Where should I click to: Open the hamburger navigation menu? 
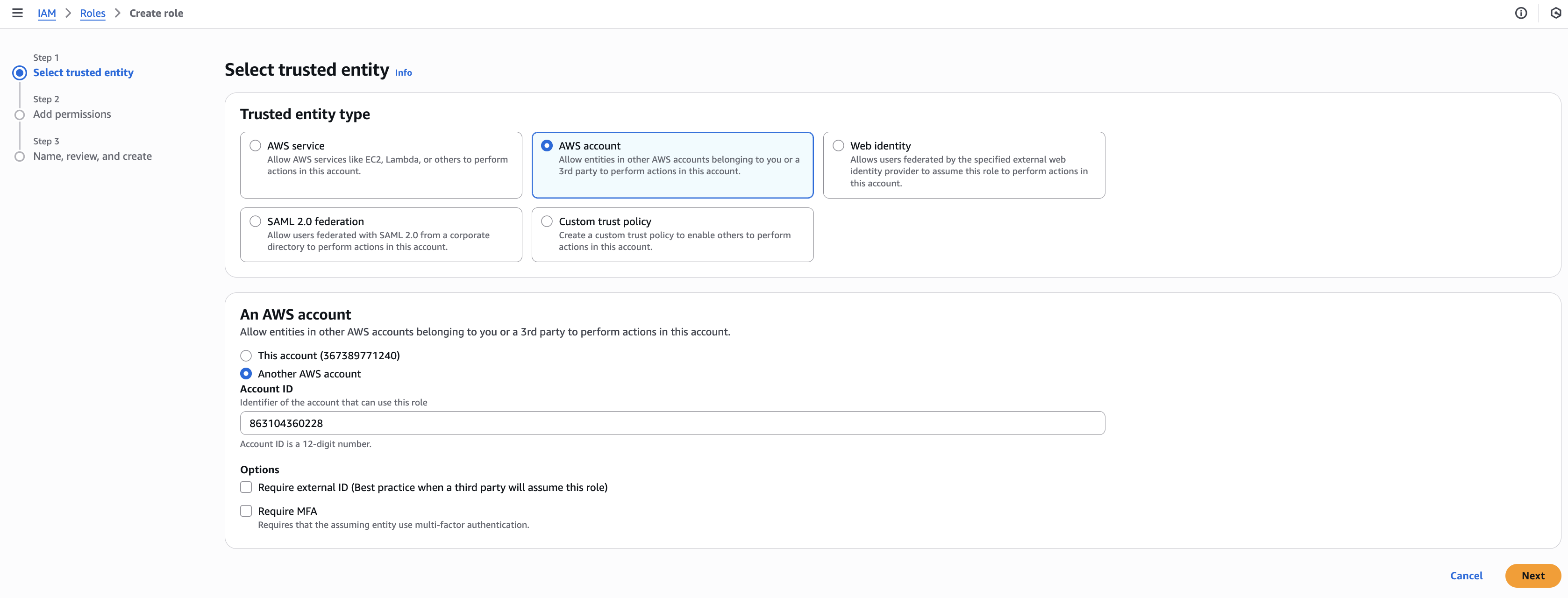pyautogui.click(x=17, y=13)
